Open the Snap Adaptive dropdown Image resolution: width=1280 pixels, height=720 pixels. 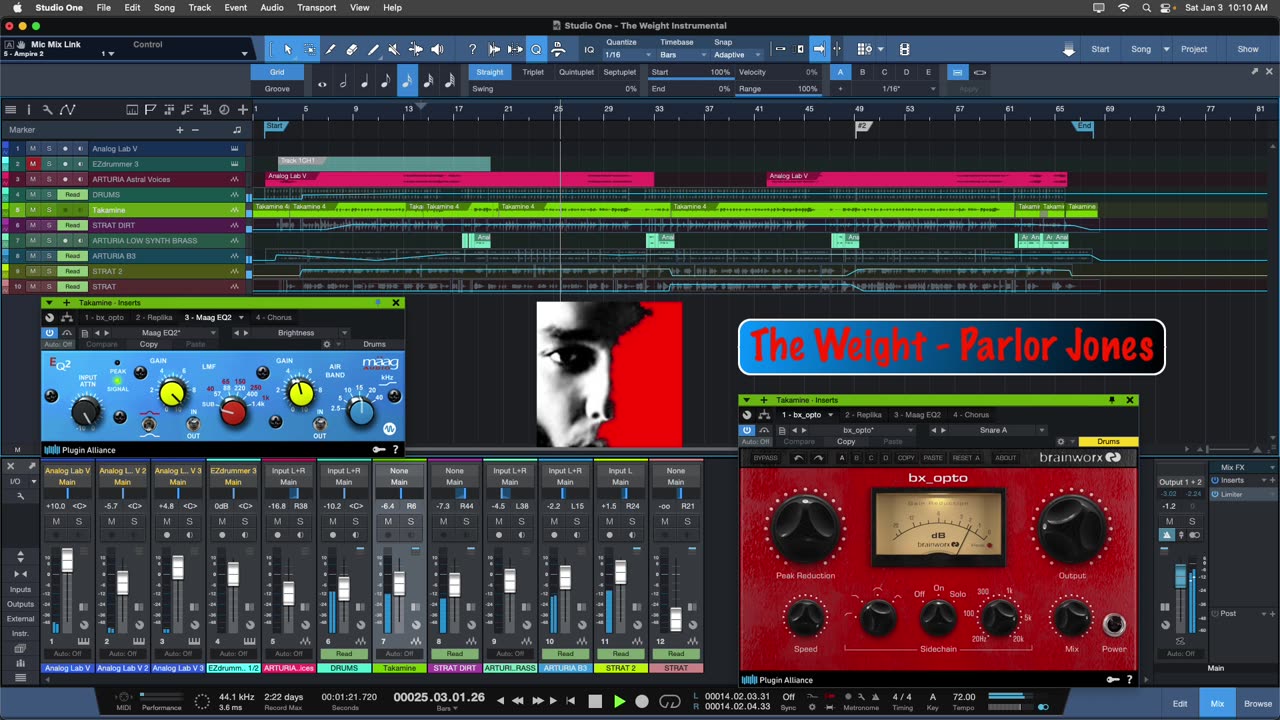738,54
